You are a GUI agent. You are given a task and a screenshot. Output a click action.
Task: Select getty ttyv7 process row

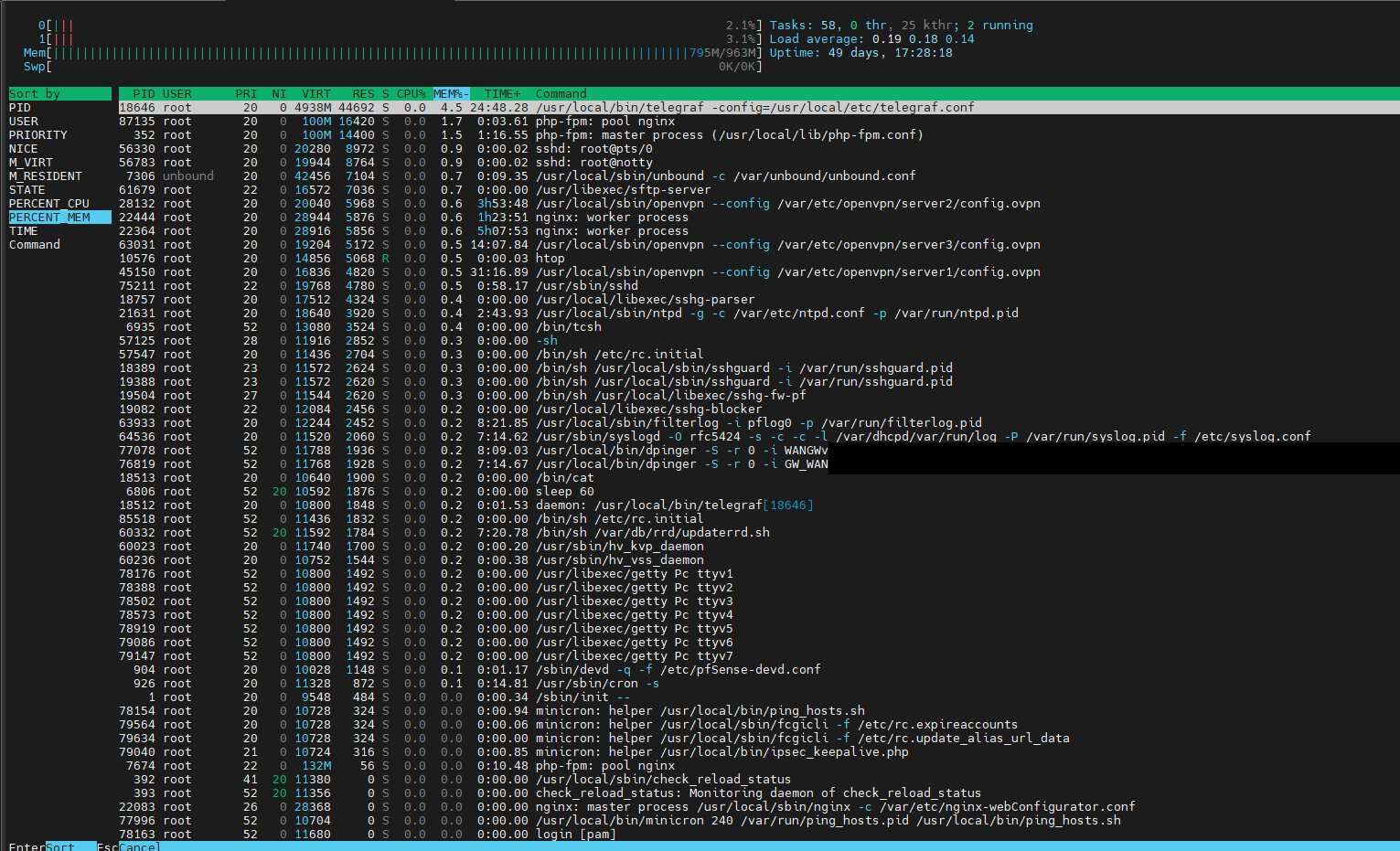click(x=759, y=656)
